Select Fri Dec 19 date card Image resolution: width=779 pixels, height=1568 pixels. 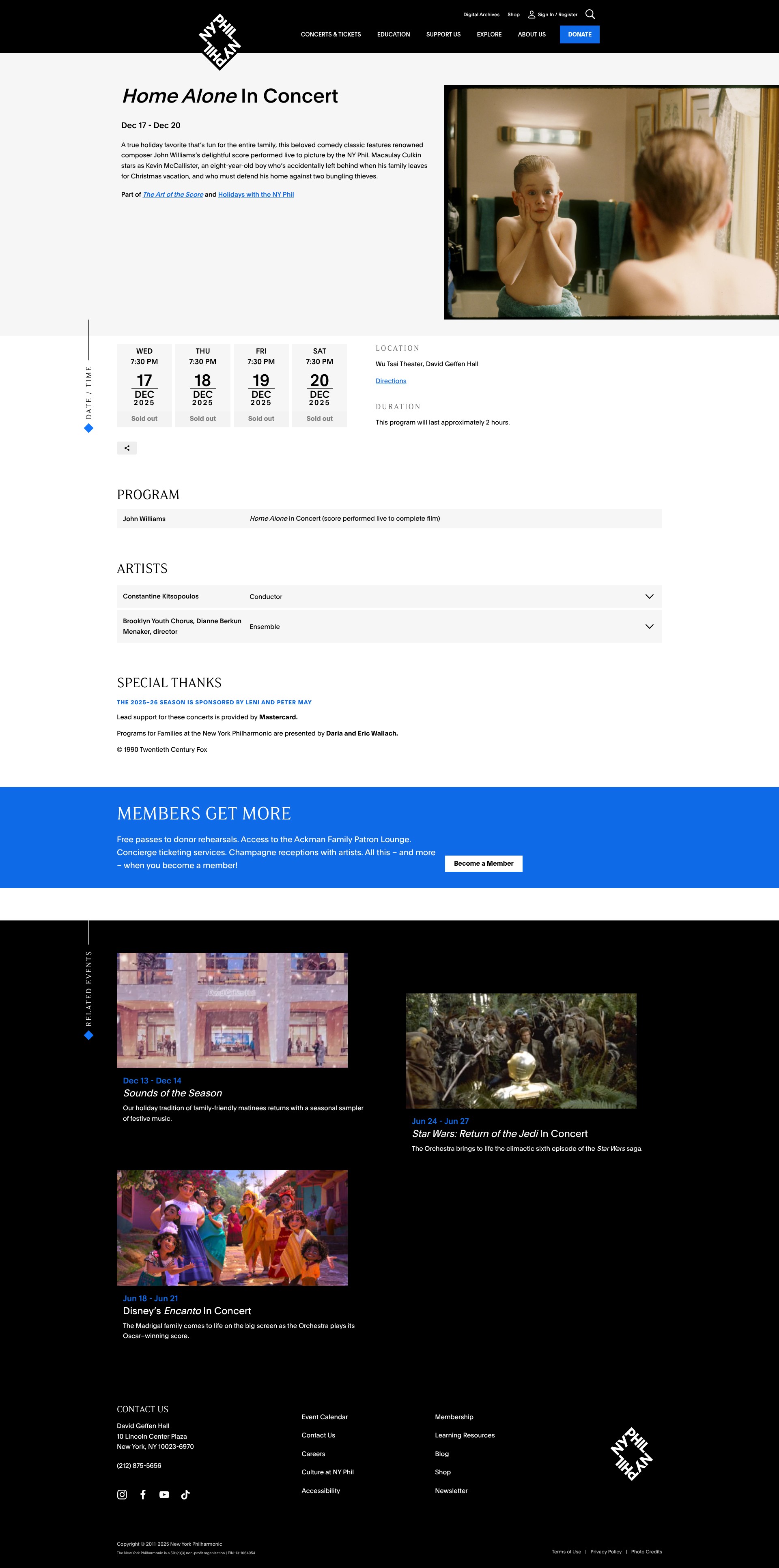[261, 385]
